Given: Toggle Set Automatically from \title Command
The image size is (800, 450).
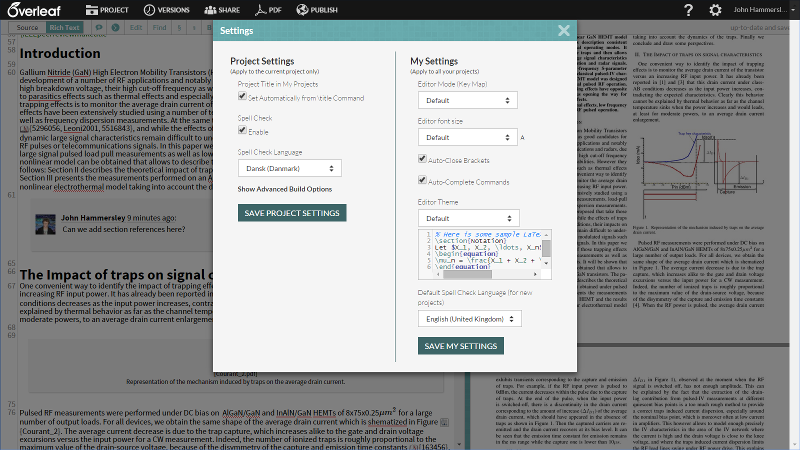Looking at the screenshot, I should [x=242, y=96].
